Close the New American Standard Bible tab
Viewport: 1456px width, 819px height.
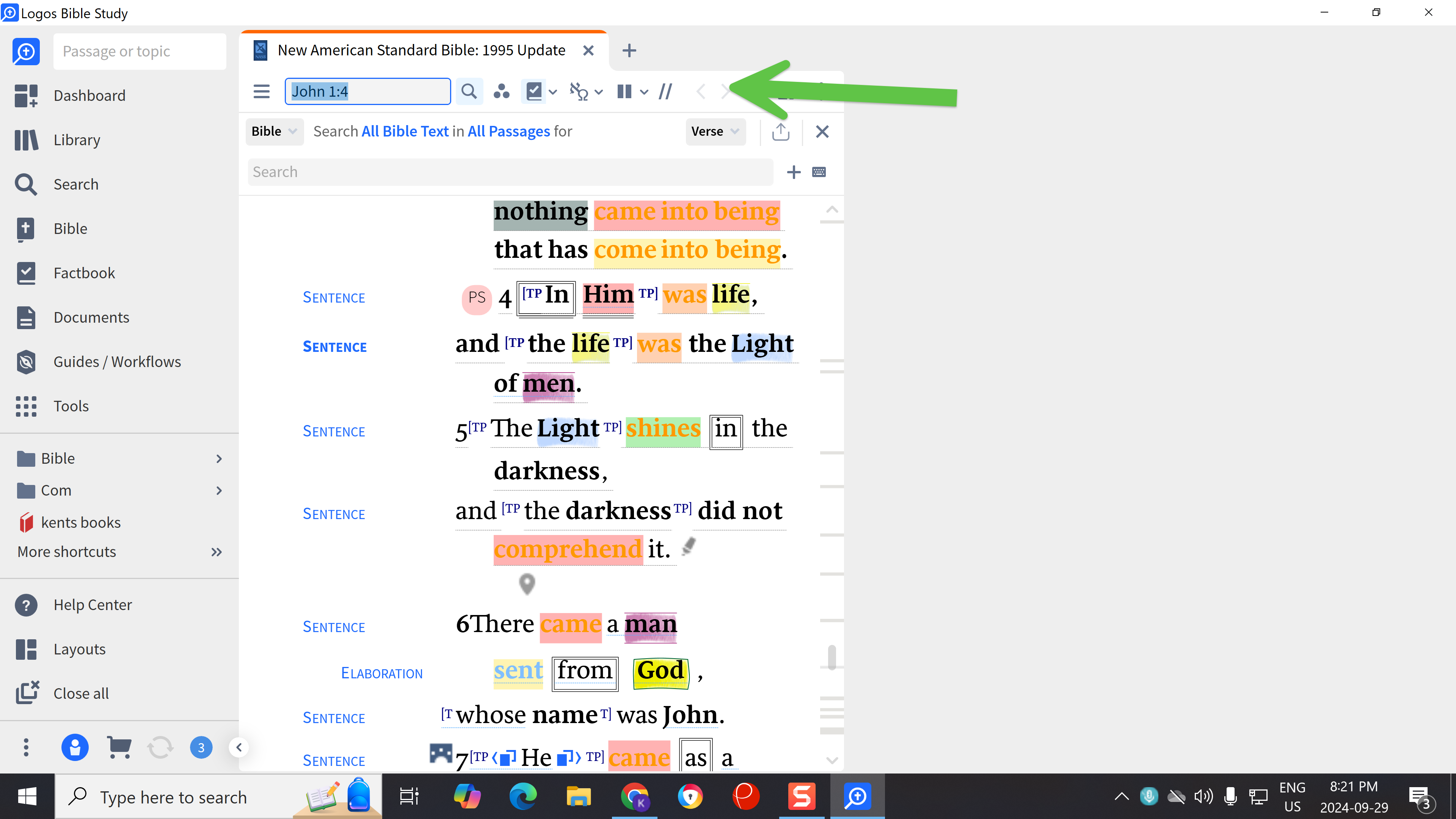coord(588,50)
